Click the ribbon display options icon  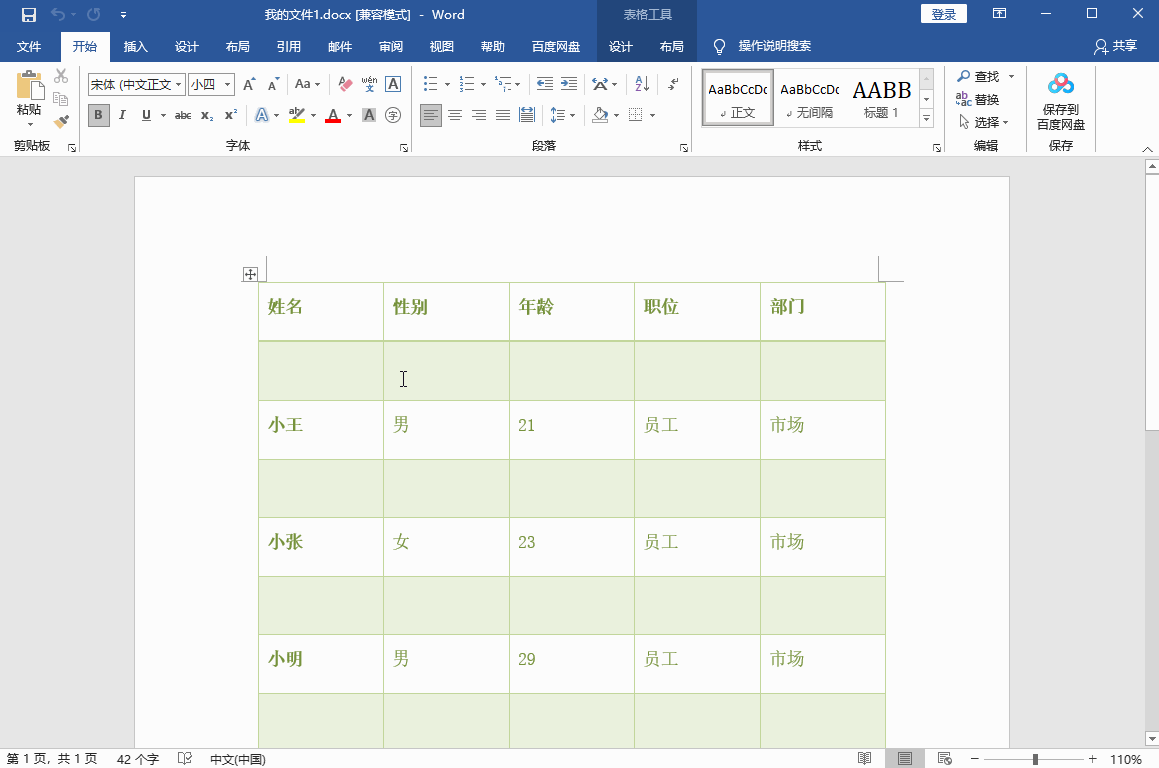tap(999, 14)
